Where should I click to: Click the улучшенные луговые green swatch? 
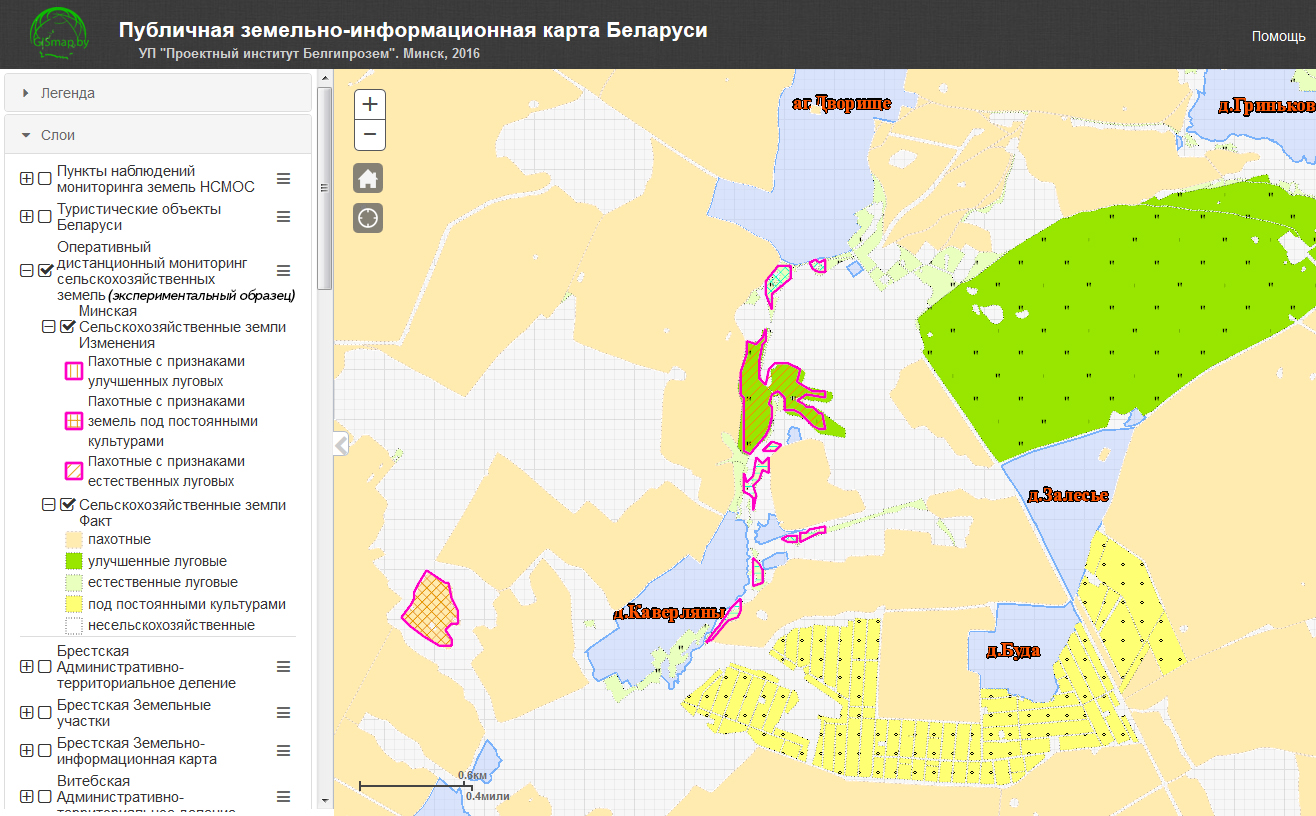[x=73, y=561]
